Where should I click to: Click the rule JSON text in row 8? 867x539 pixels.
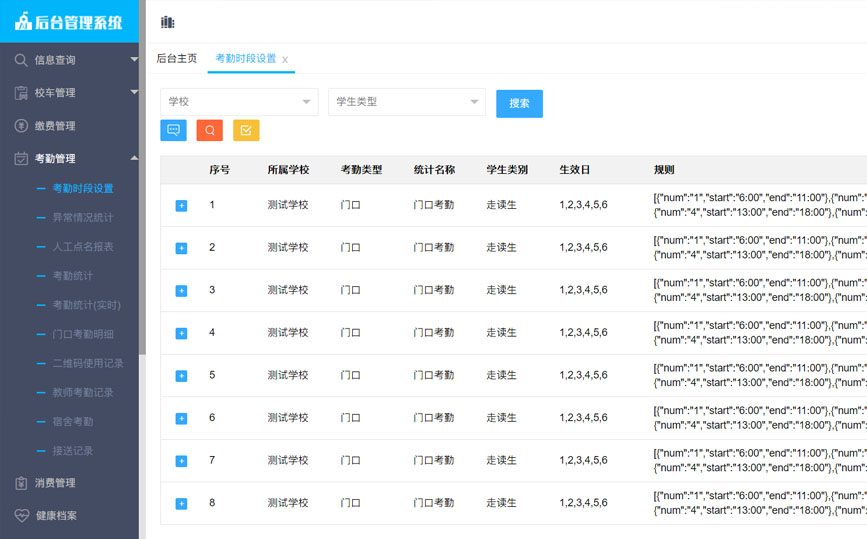(x=760, y=503)
